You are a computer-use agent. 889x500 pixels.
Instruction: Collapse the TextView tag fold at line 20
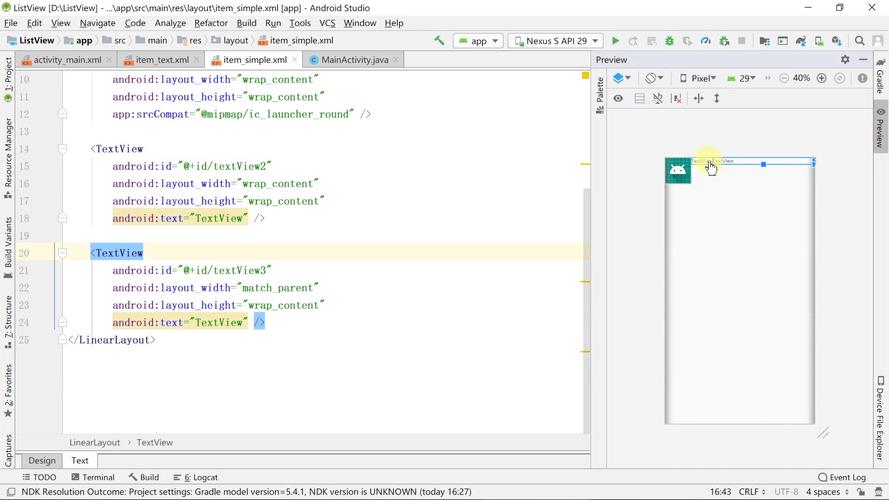click(62, 253)
